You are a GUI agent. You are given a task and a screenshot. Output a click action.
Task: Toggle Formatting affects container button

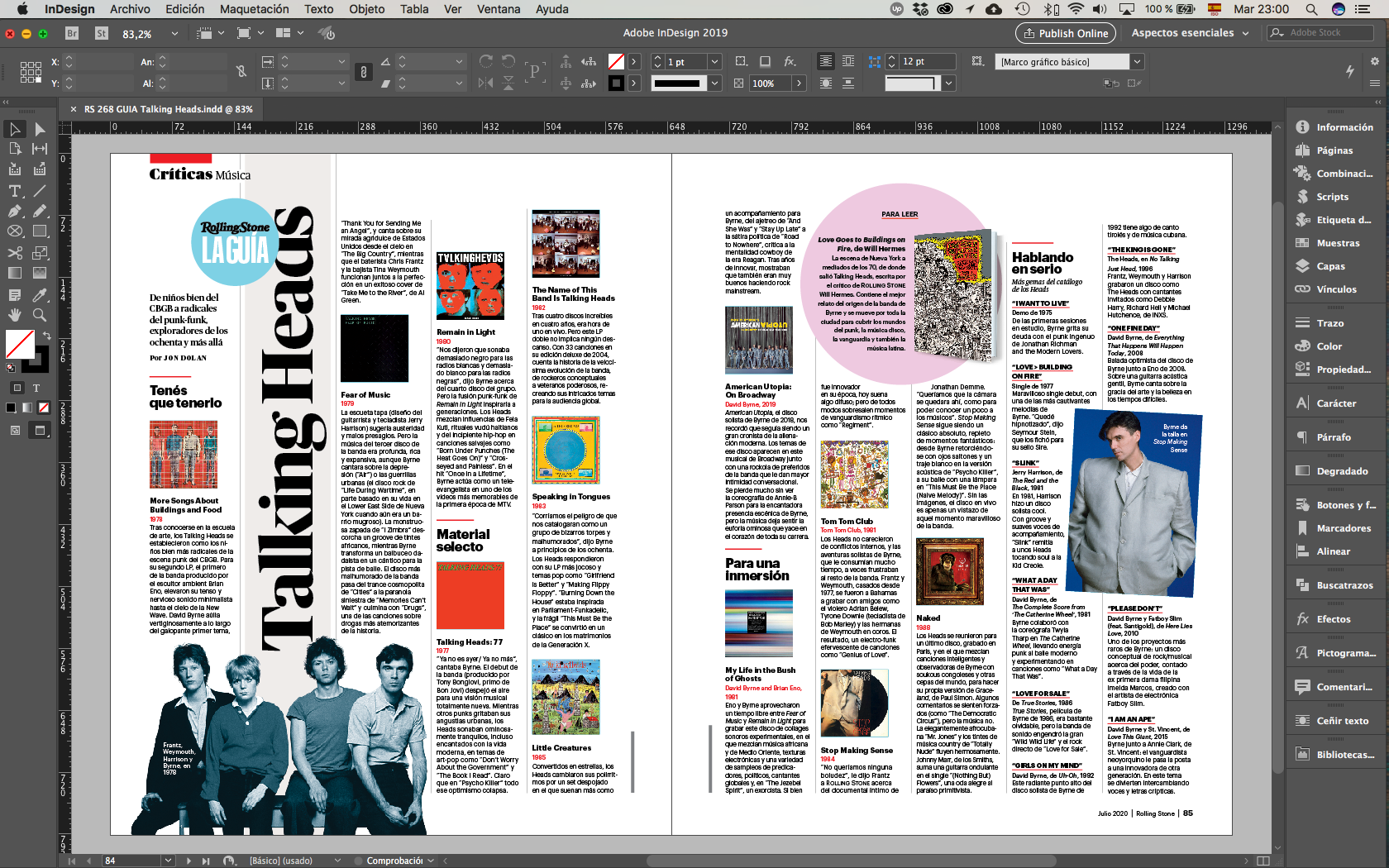tap(17, 388)
